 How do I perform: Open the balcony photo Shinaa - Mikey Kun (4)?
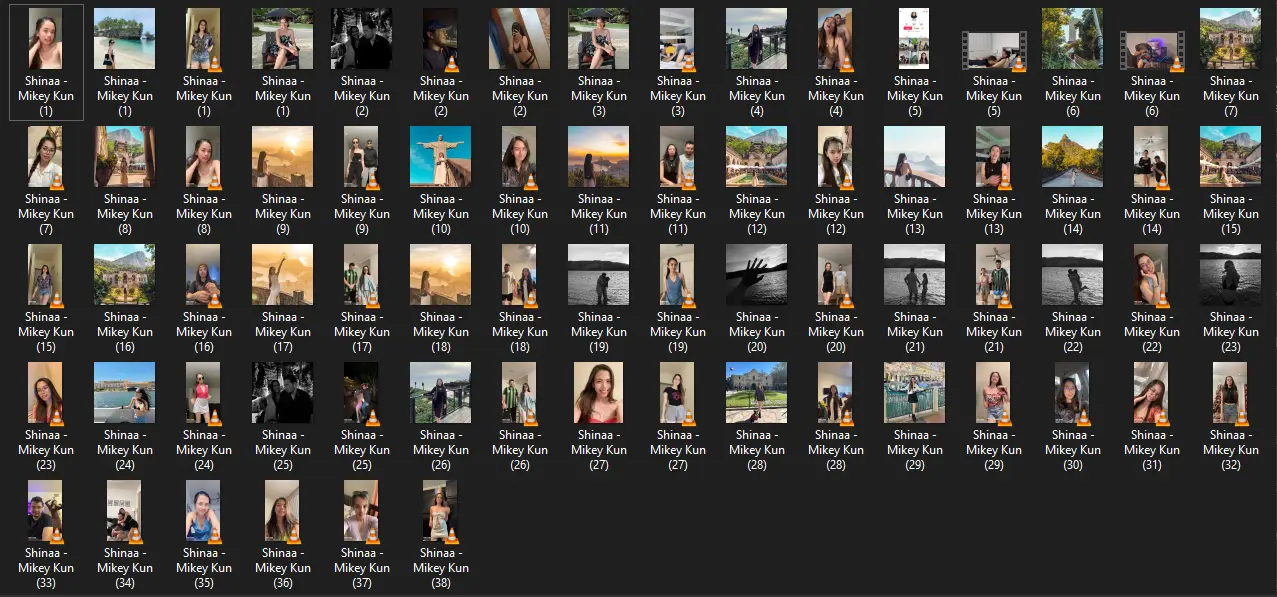tap(757, 39)
